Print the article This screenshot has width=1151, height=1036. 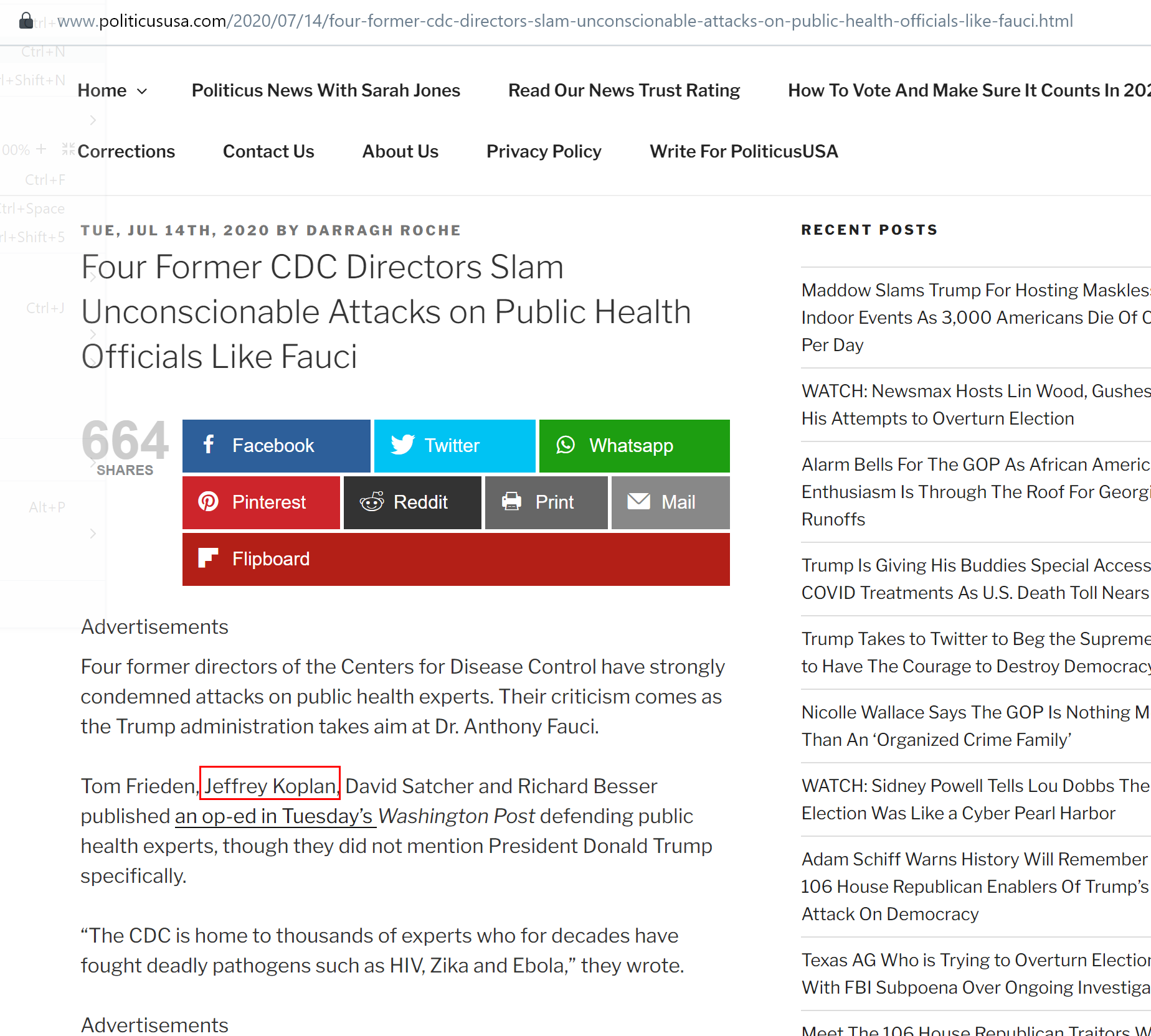point(546,502)
